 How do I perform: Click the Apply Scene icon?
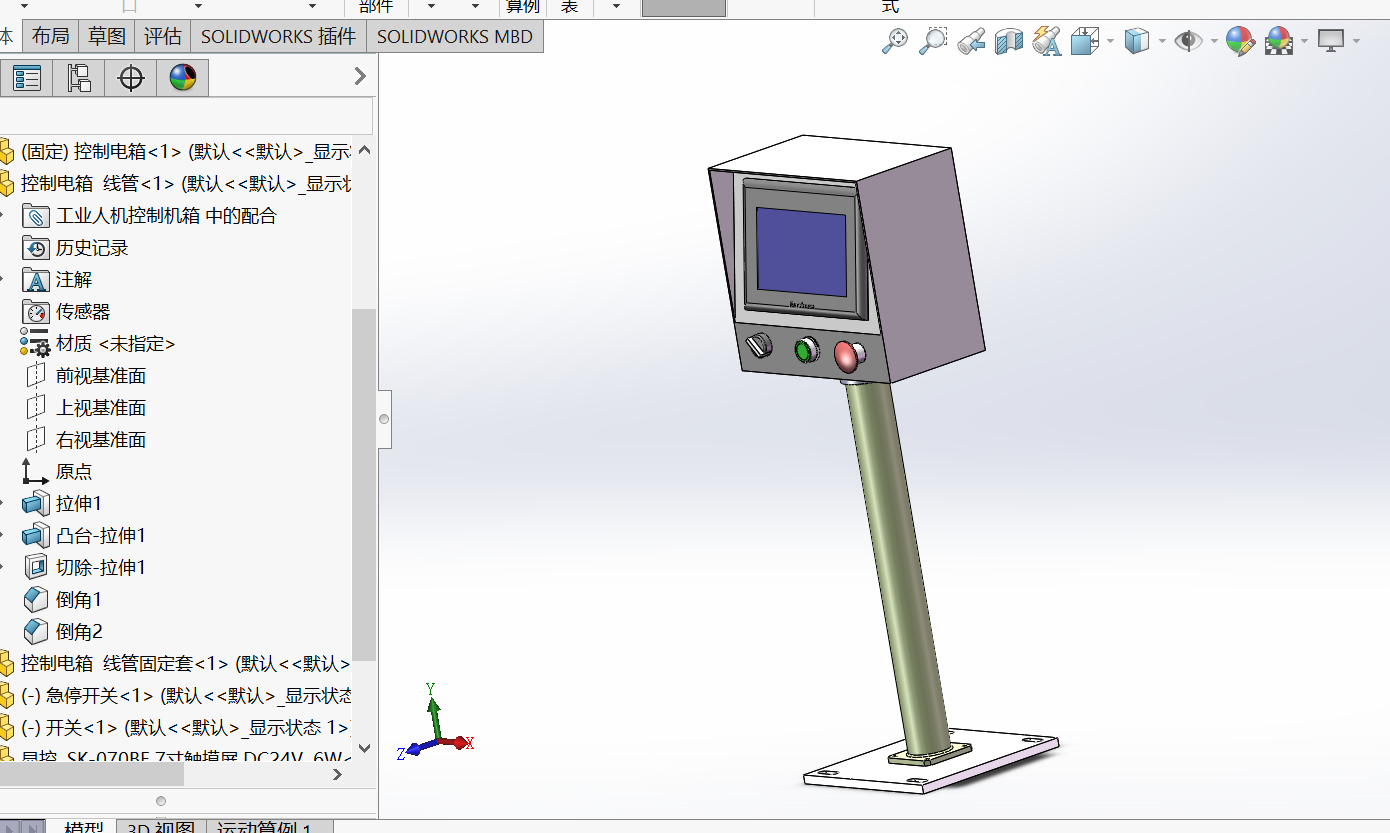(x=1279, y=41)
